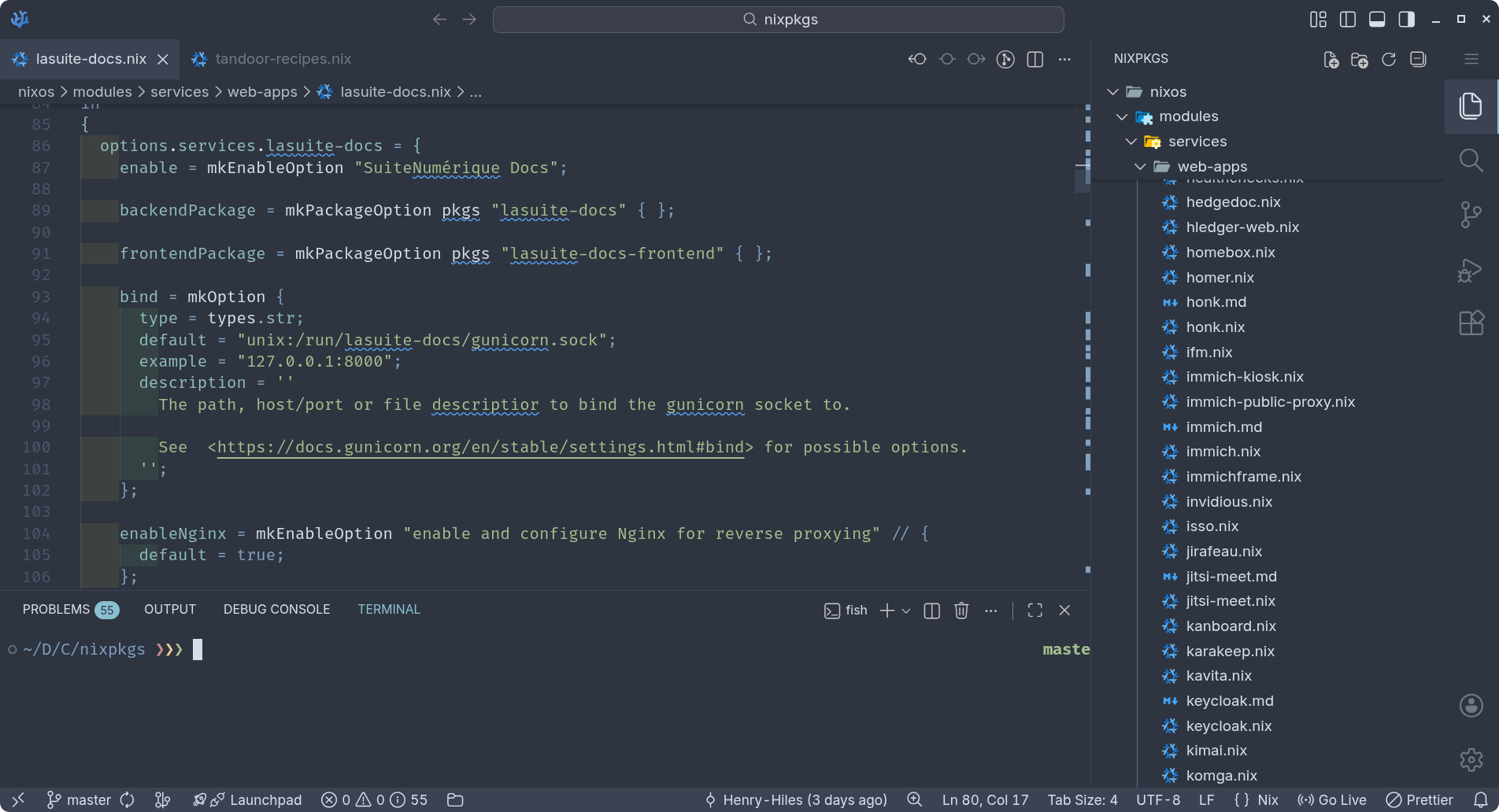Screen dimensions: 1499x812
Task: Open the Search panel in the sidebar
Action: click(x=1471, y=161)
